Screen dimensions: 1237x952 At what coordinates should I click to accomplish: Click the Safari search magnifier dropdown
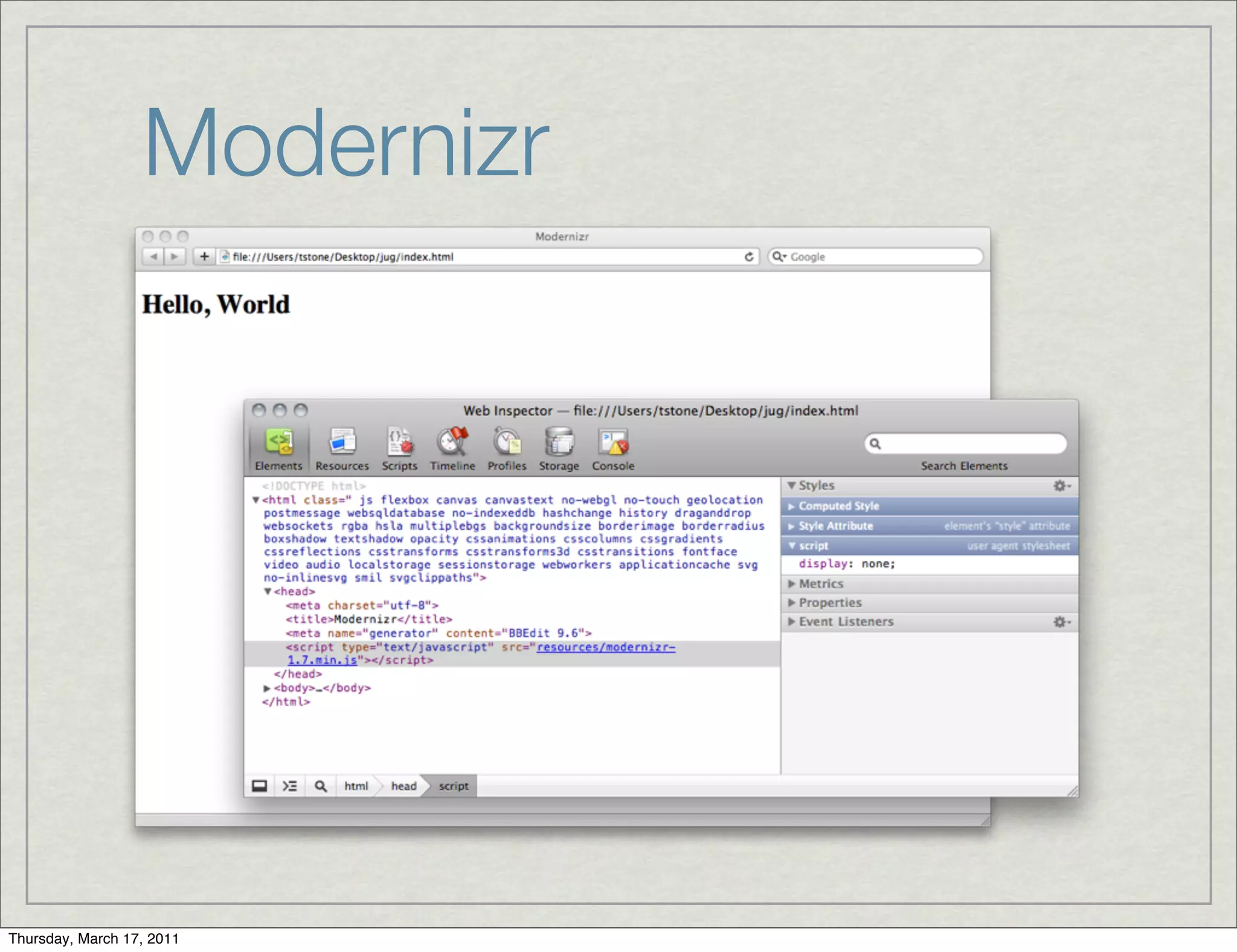click(x=780, y=257)
